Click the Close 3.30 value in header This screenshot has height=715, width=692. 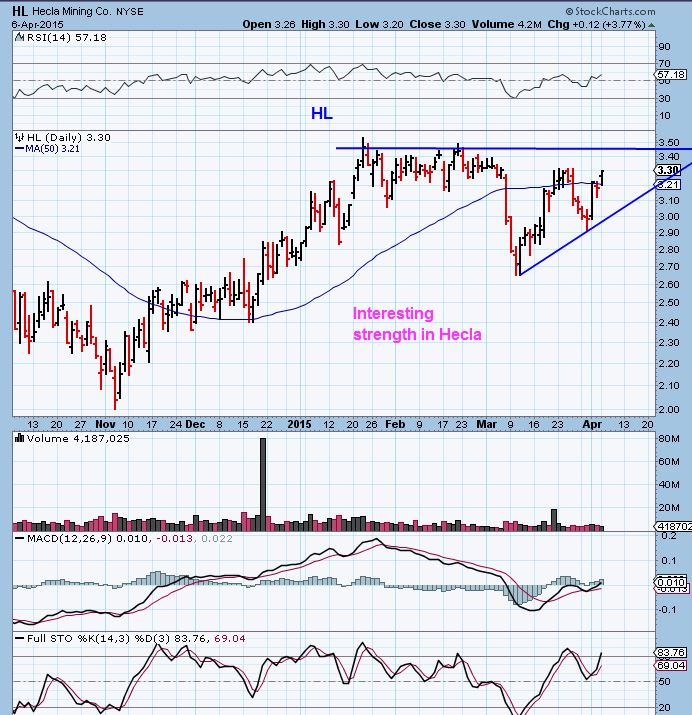[437, 24]
